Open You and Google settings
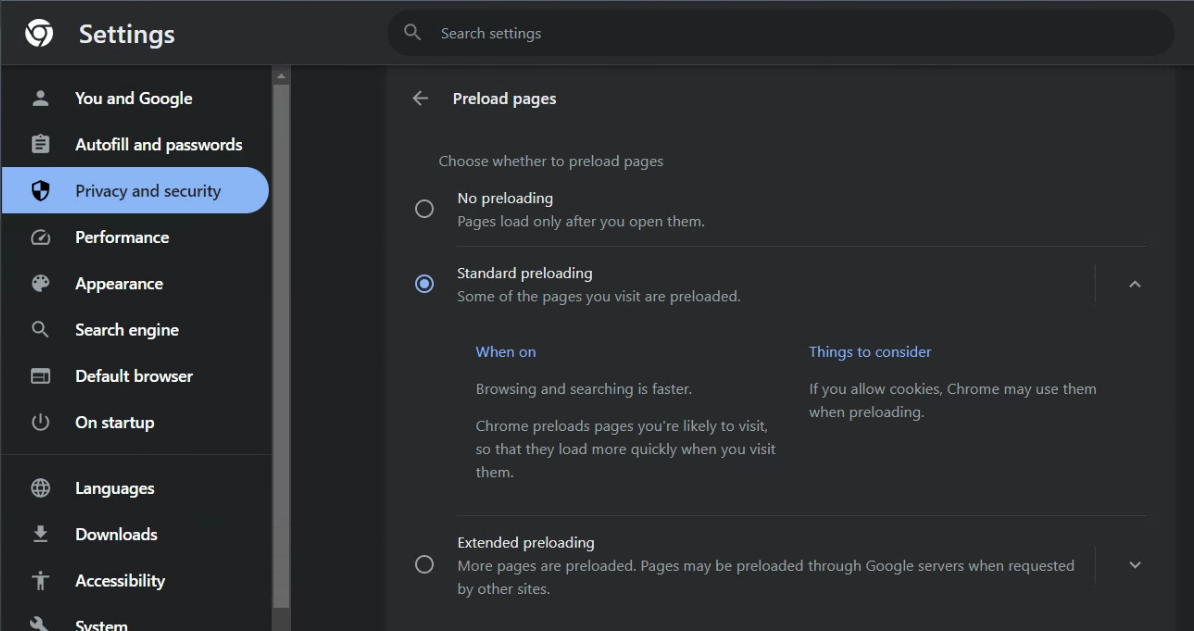 pos(136,98)
